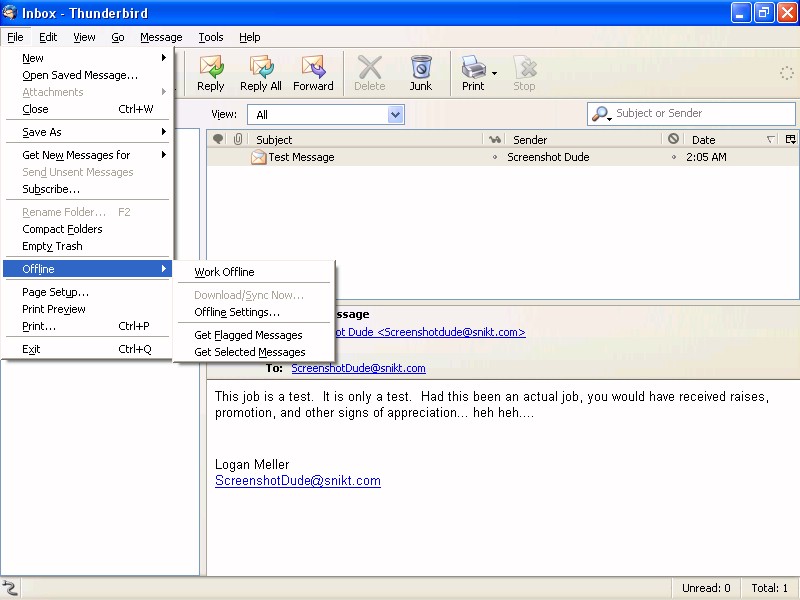Select Work Offline from submenu
Viewport: 800px width, 600px height.
(x=254, y=272)
